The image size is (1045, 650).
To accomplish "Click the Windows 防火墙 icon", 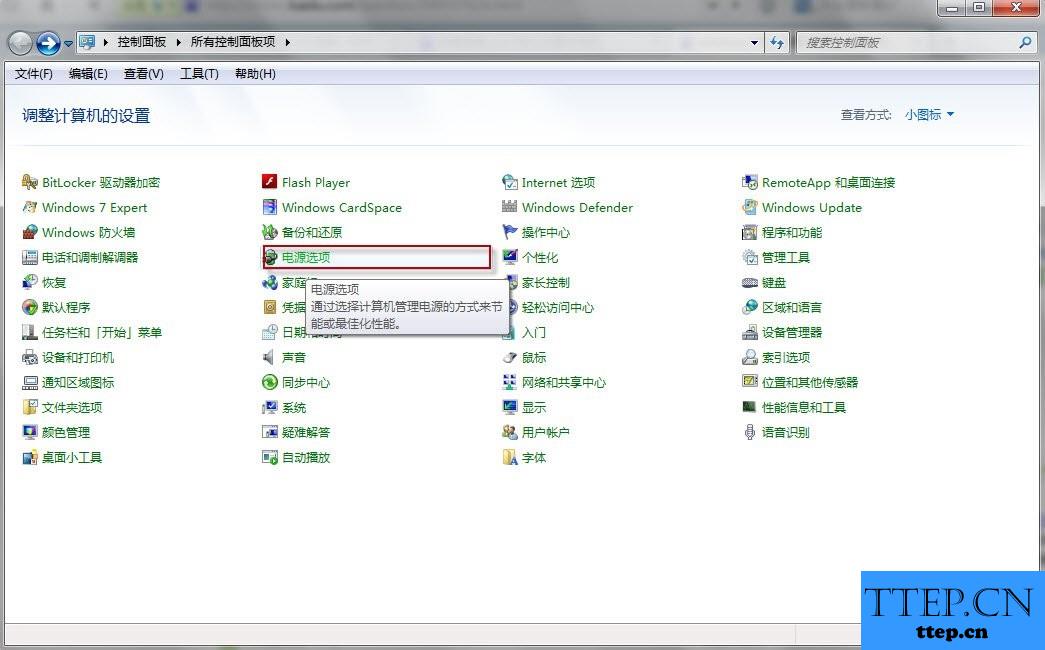I will (29, 232).
